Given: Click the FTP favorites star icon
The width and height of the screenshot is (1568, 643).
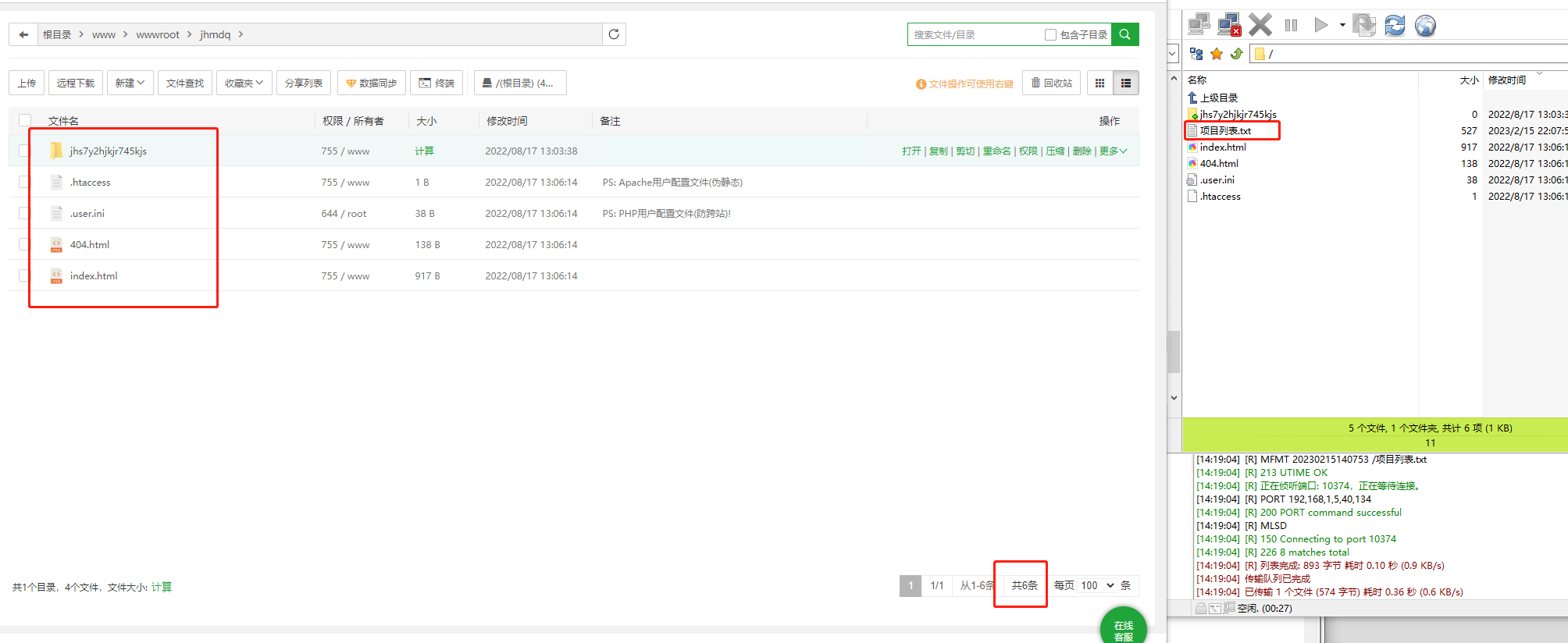Looking at the screenshot, I should point(1217,54).
